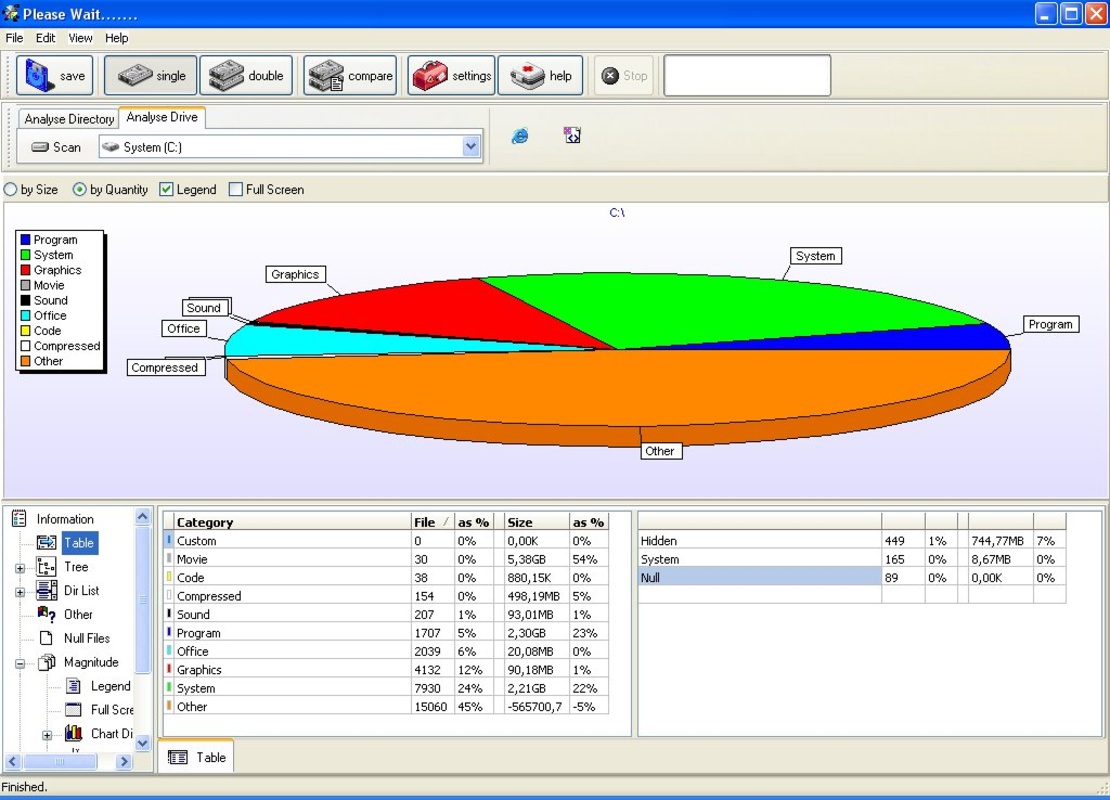Select the Legend sub-item under Magnitude
The image size is (1110, 800).
coord(110,686)
